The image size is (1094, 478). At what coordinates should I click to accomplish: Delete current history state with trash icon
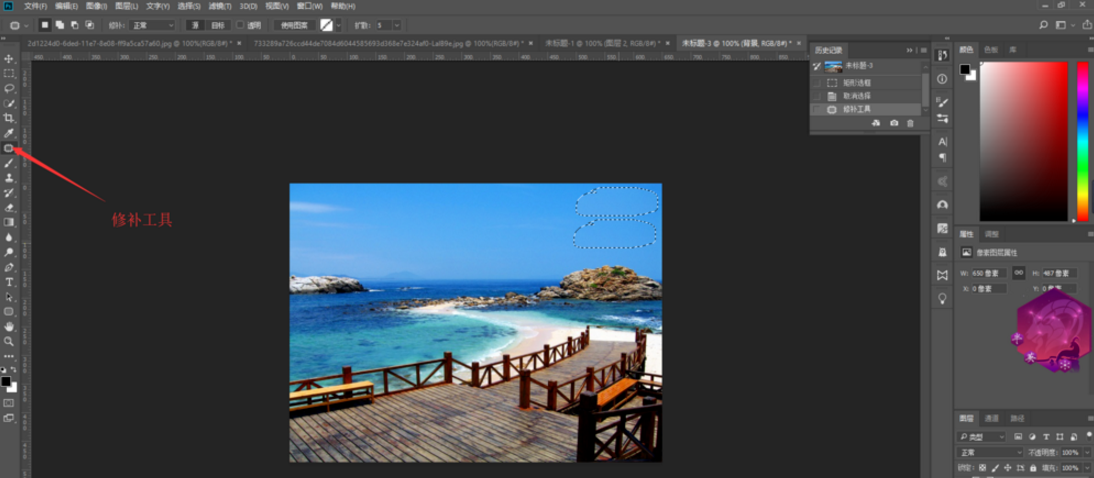coord(910,123)
